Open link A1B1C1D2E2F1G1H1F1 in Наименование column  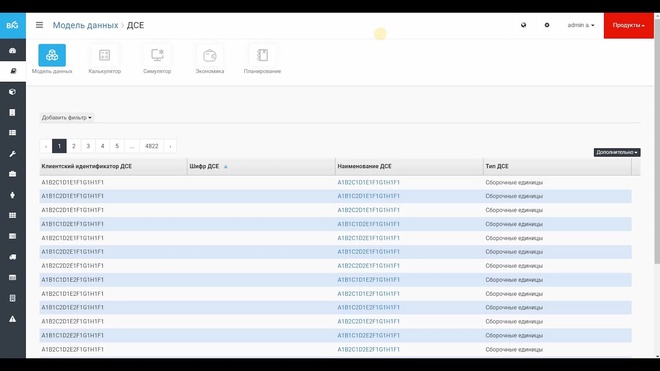click(x=368, y=335)
